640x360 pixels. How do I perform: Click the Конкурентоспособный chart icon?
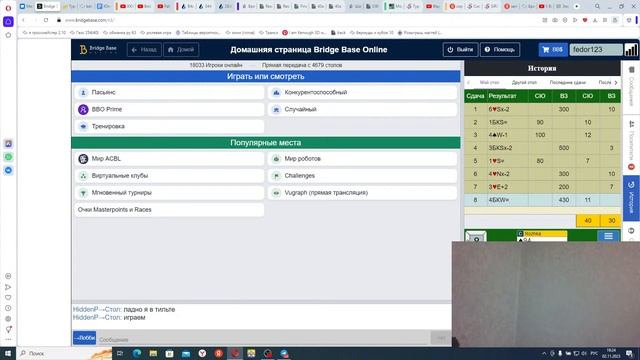click(276, 93)
